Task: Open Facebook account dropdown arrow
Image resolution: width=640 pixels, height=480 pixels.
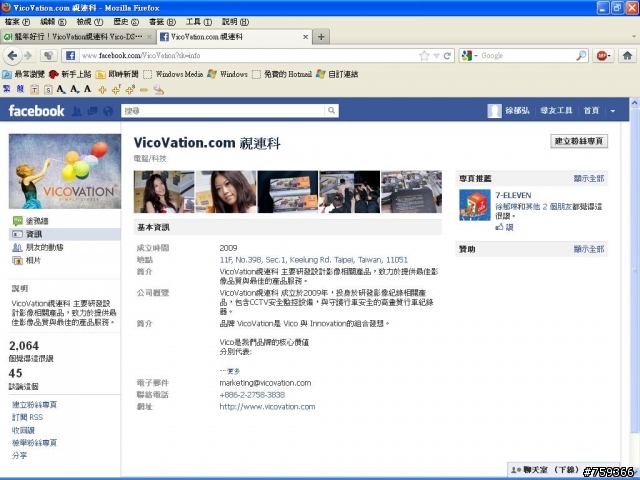Action: pos(613,111)
